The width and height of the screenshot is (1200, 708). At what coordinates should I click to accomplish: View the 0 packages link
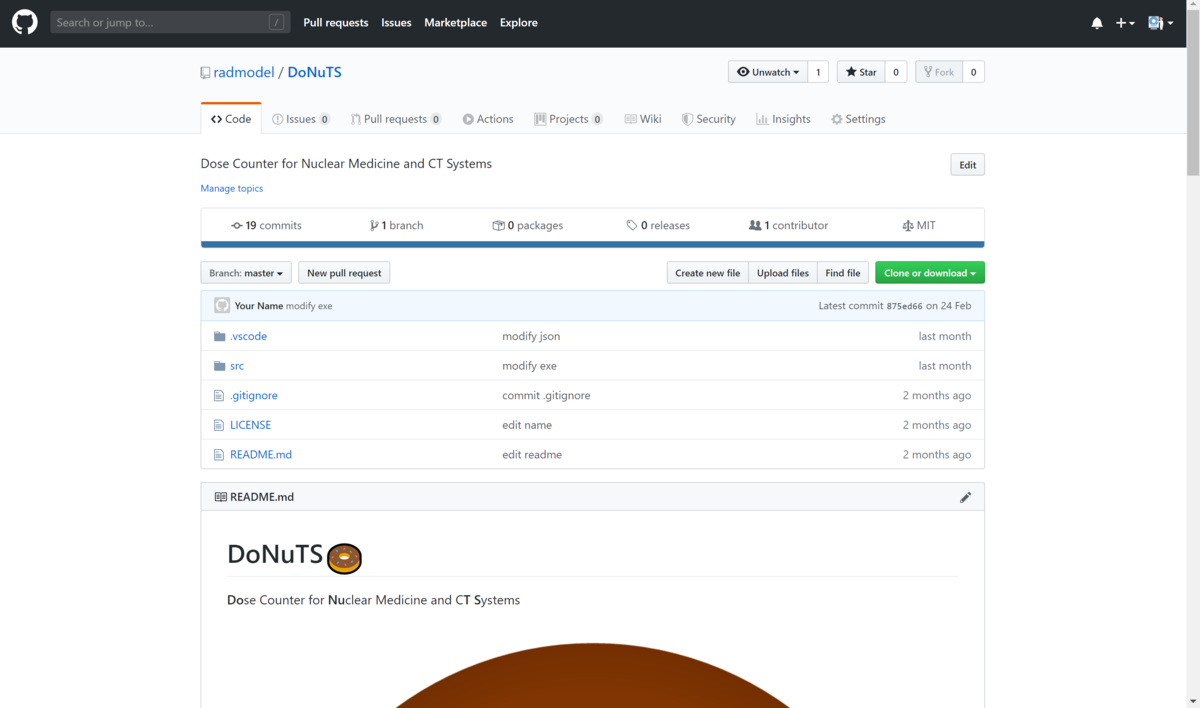[528, 225]
